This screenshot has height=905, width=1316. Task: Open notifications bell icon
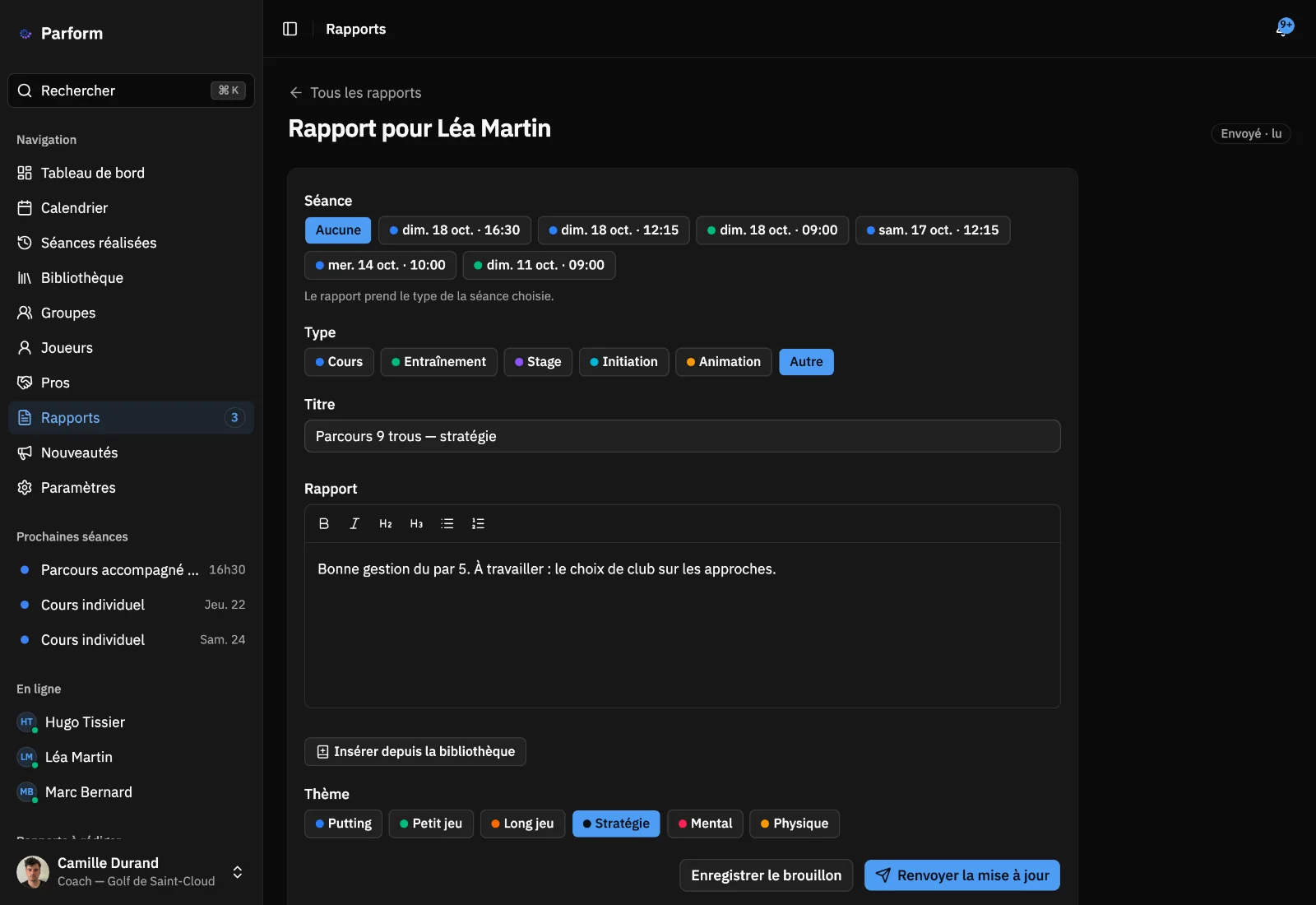pyautogui.click(x=1285, y=28)
